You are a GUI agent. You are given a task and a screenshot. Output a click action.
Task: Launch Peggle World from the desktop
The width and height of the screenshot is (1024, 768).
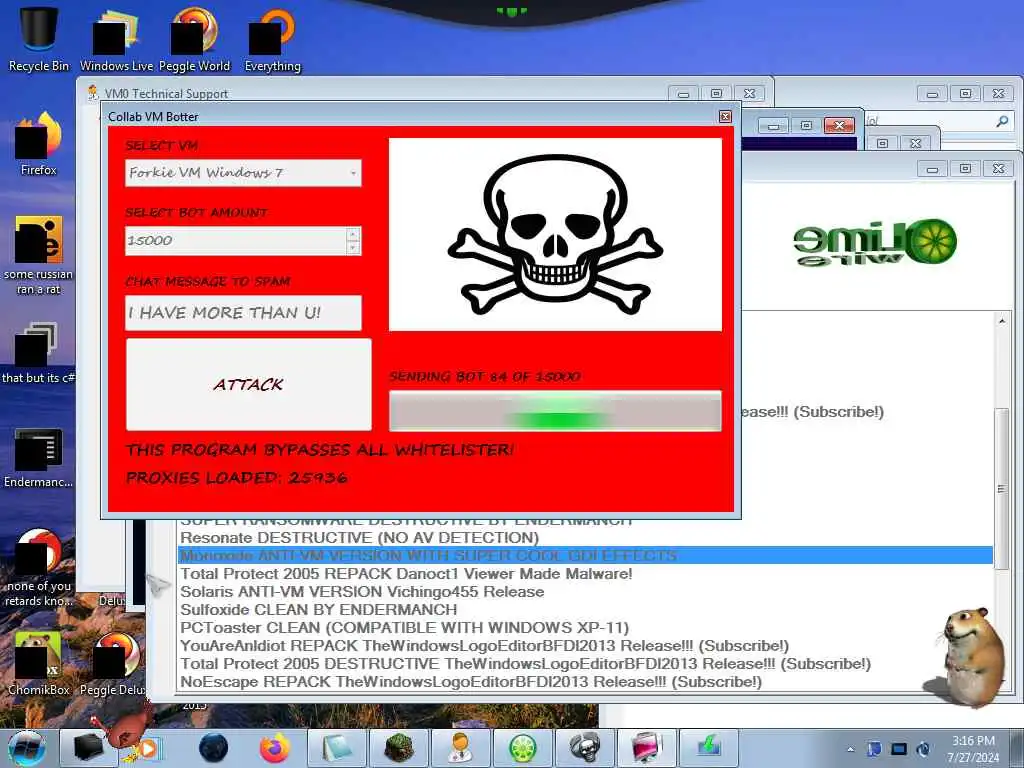(x=194, y=40)
